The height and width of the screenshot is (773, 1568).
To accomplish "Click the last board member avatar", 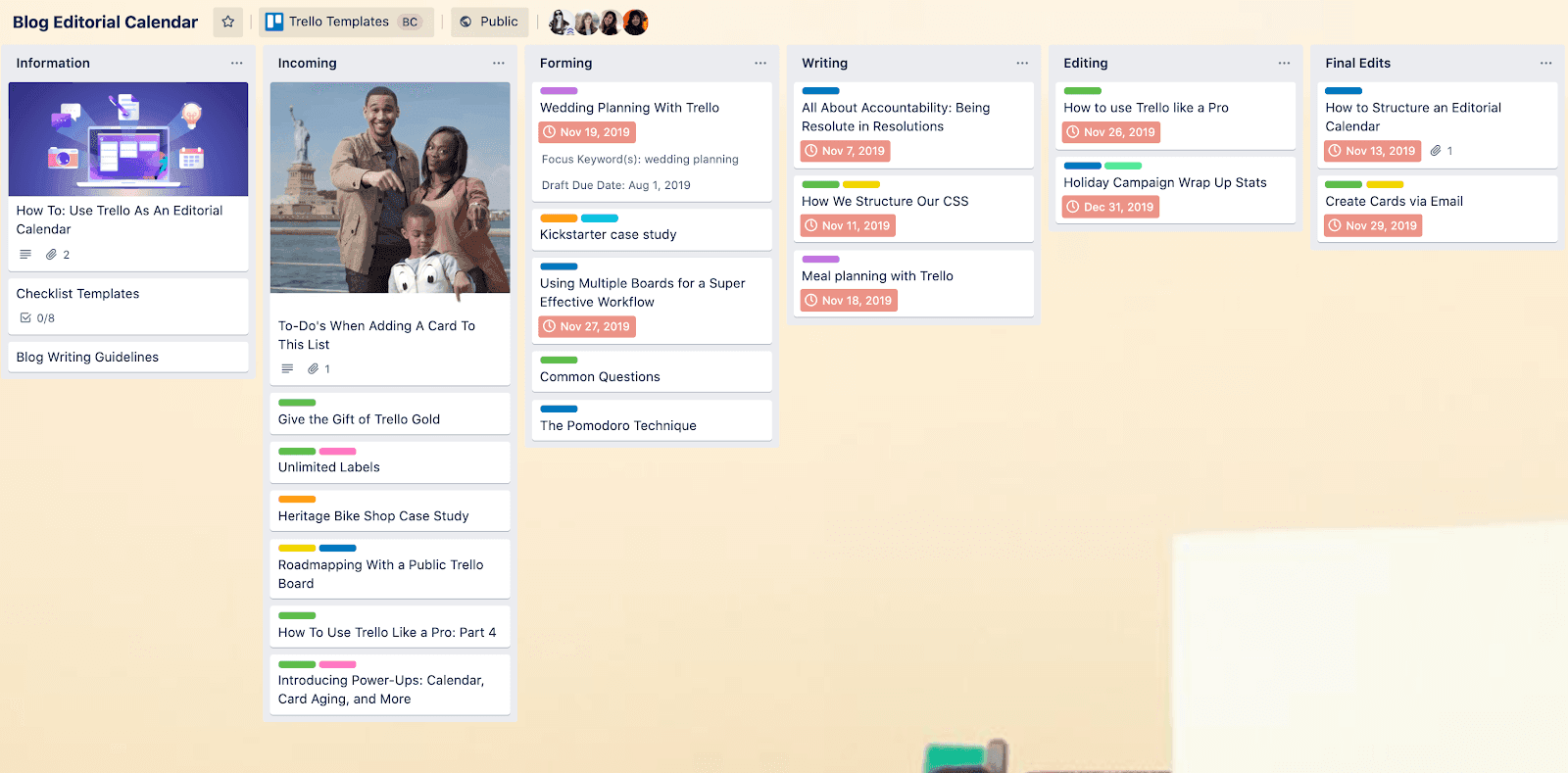I will click(x=636, y=22).
